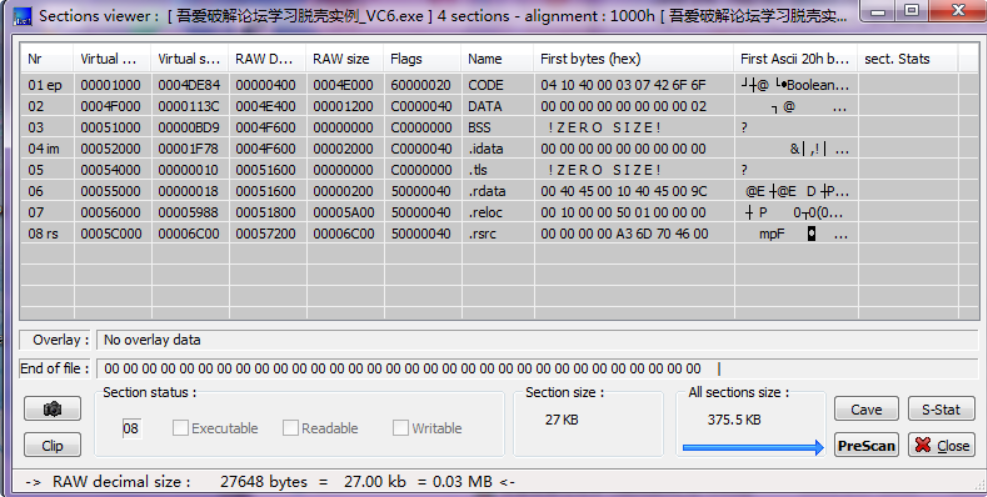Click the Cave button
Viewport: 987px width, 497px height.
[866, 409]
